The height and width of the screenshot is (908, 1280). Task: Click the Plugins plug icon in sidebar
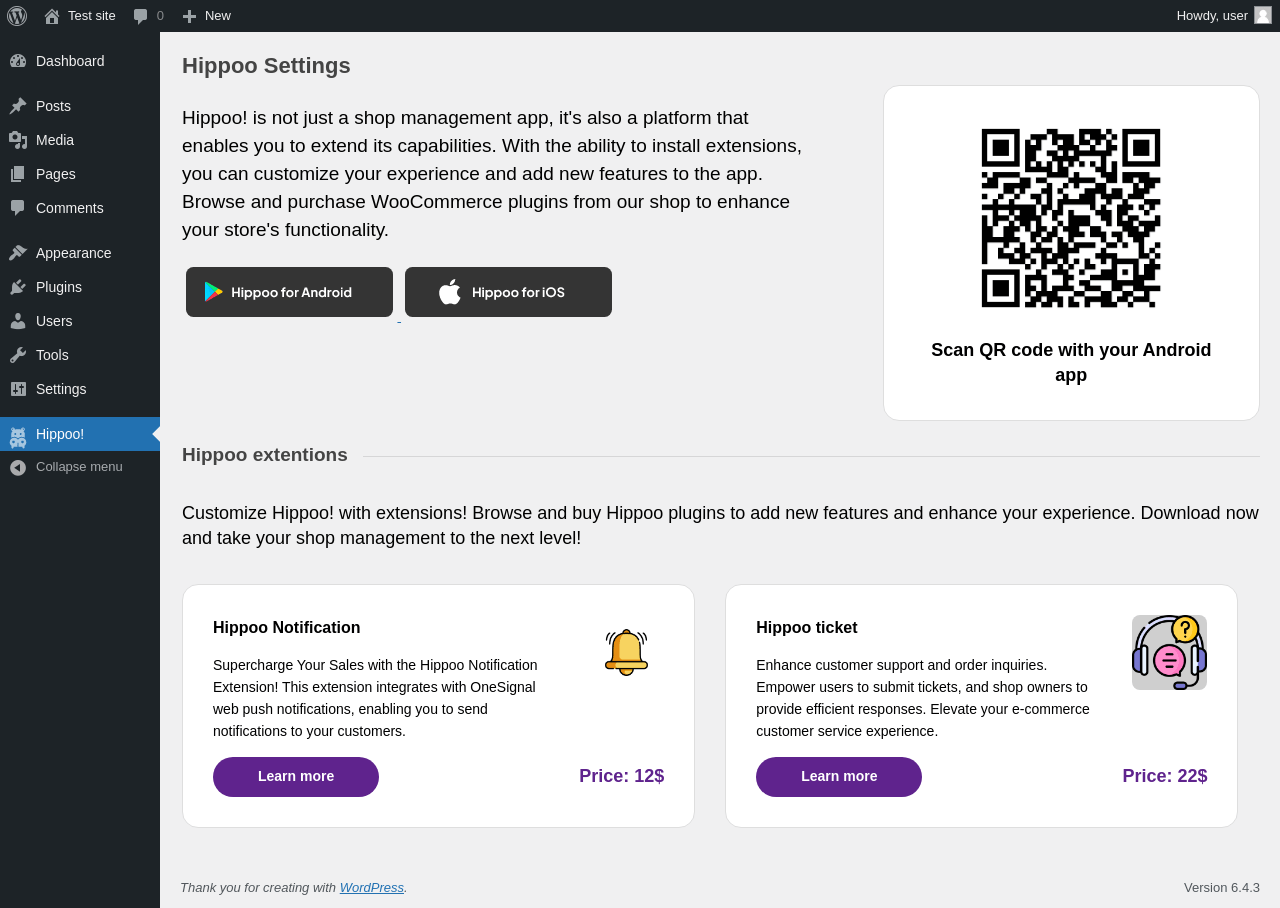coord(18,287)
